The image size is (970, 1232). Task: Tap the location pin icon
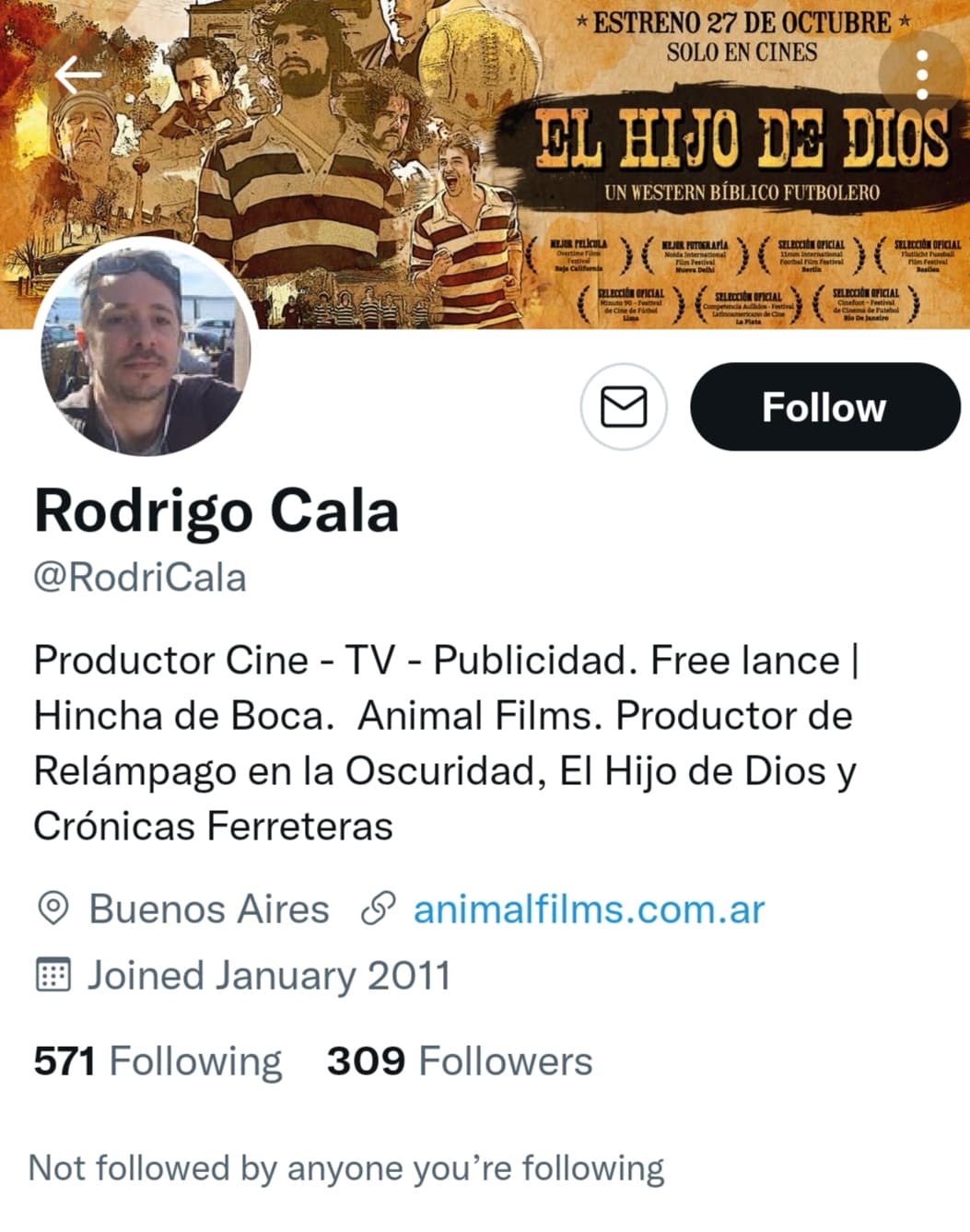click(x=53, y=909)
